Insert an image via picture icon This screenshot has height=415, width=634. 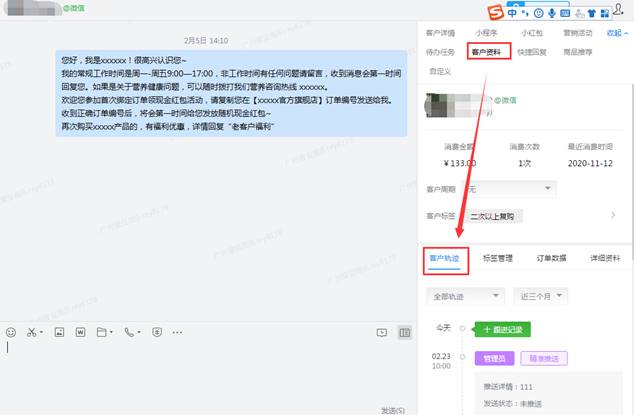pyautogui.click(x=59, y=332)
